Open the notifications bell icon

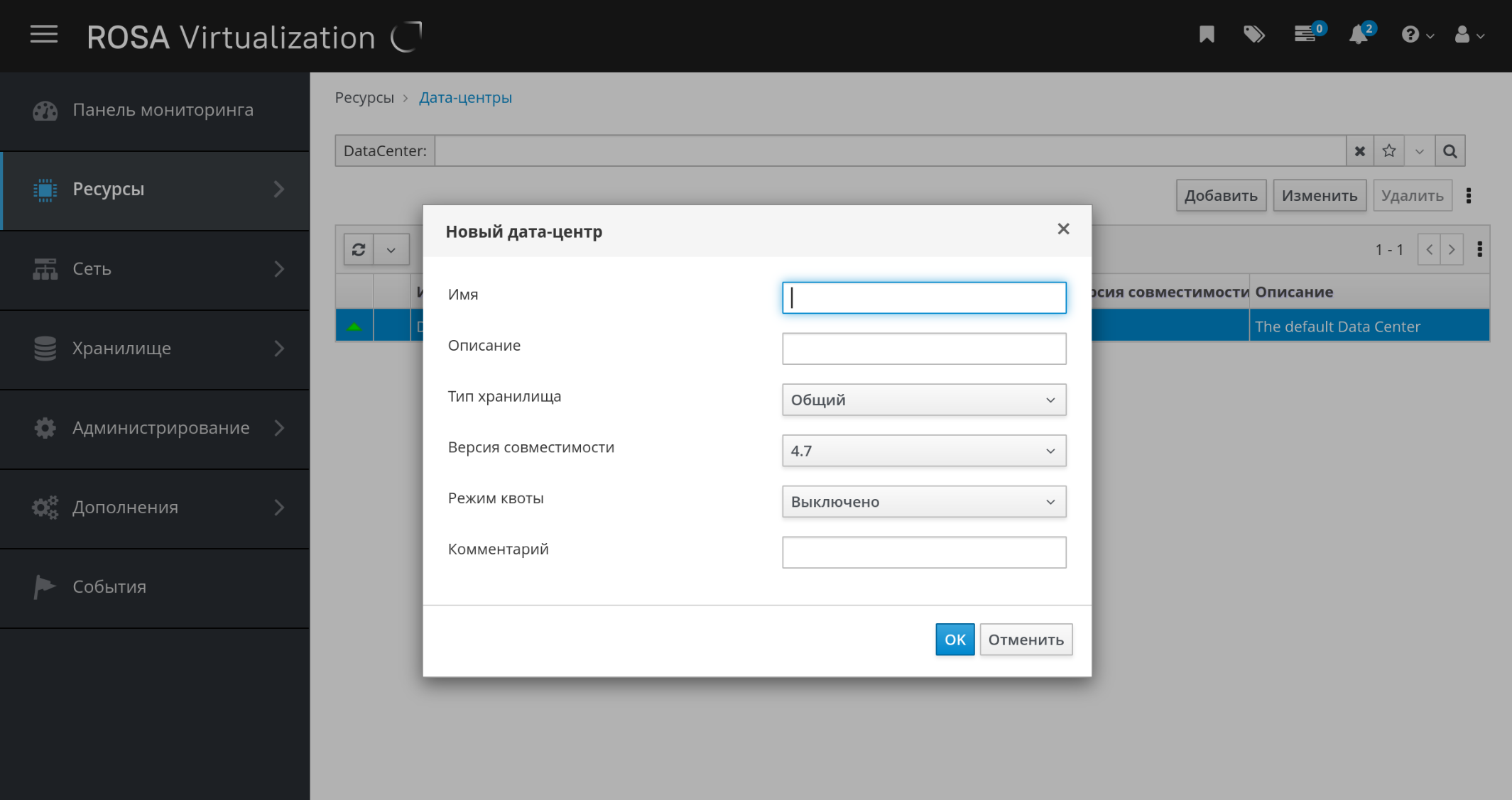tap(1359, 35)
